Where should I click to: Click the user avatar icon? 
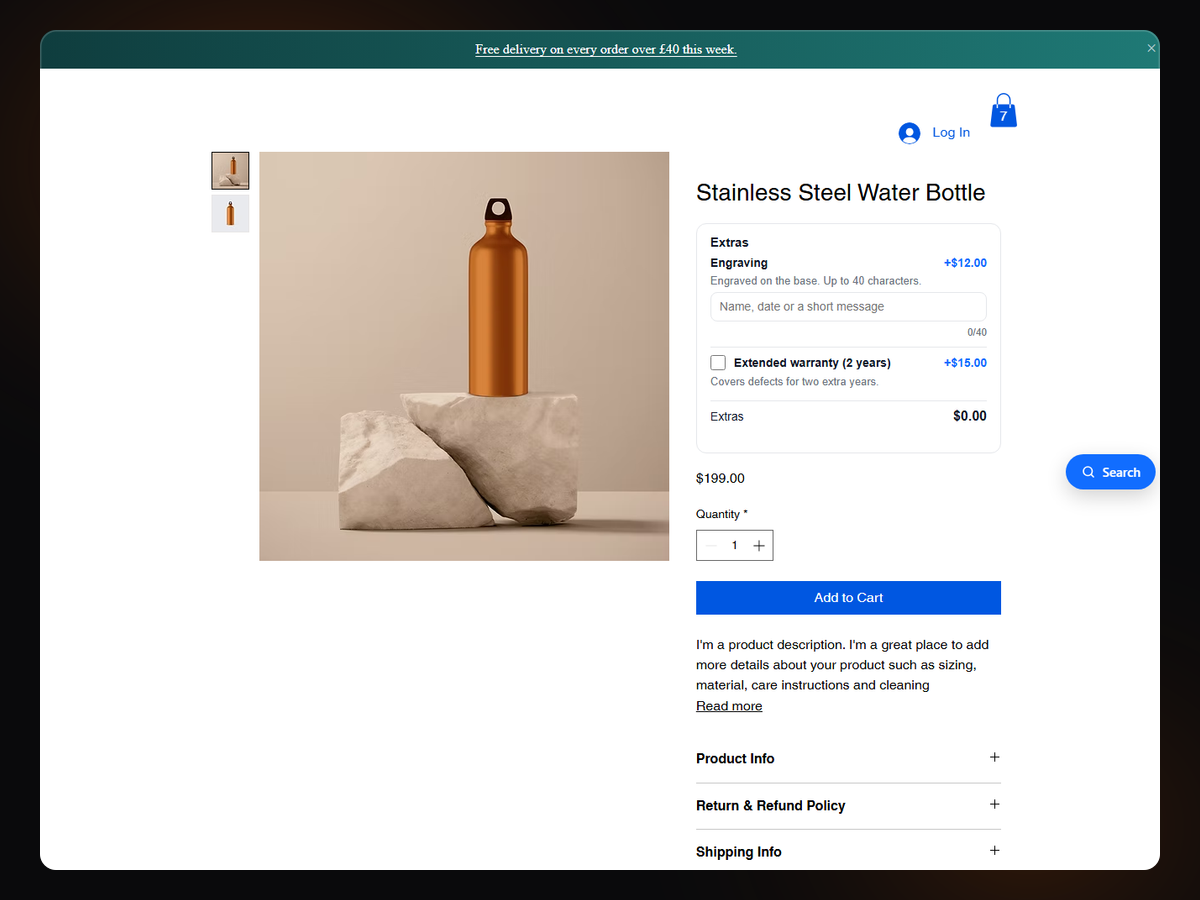tap(909, 133)
